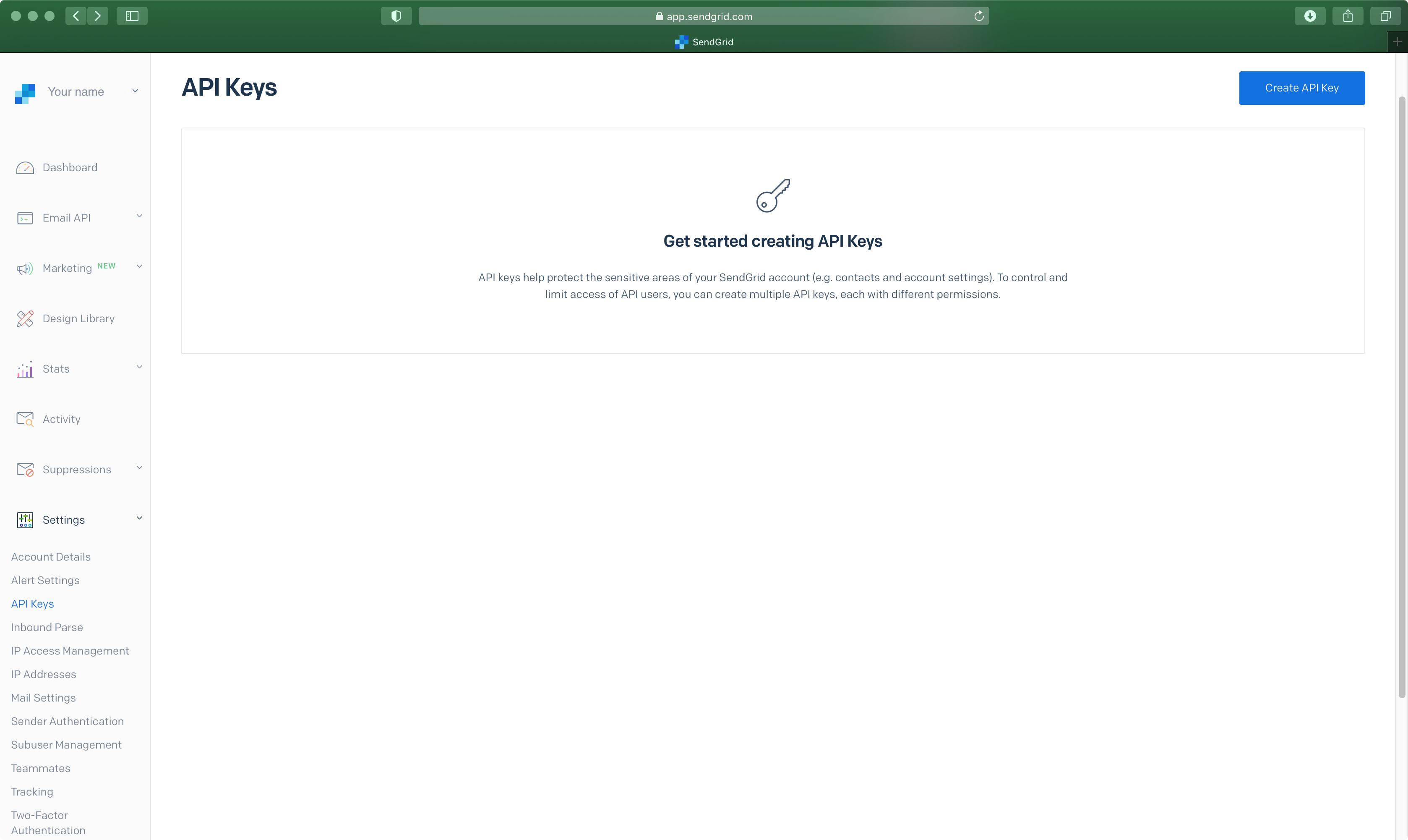1408x840 pixels.
Task: Click the Suppressions blocked envelope icon
Action: pyautogui.click(x=25, y=470)
